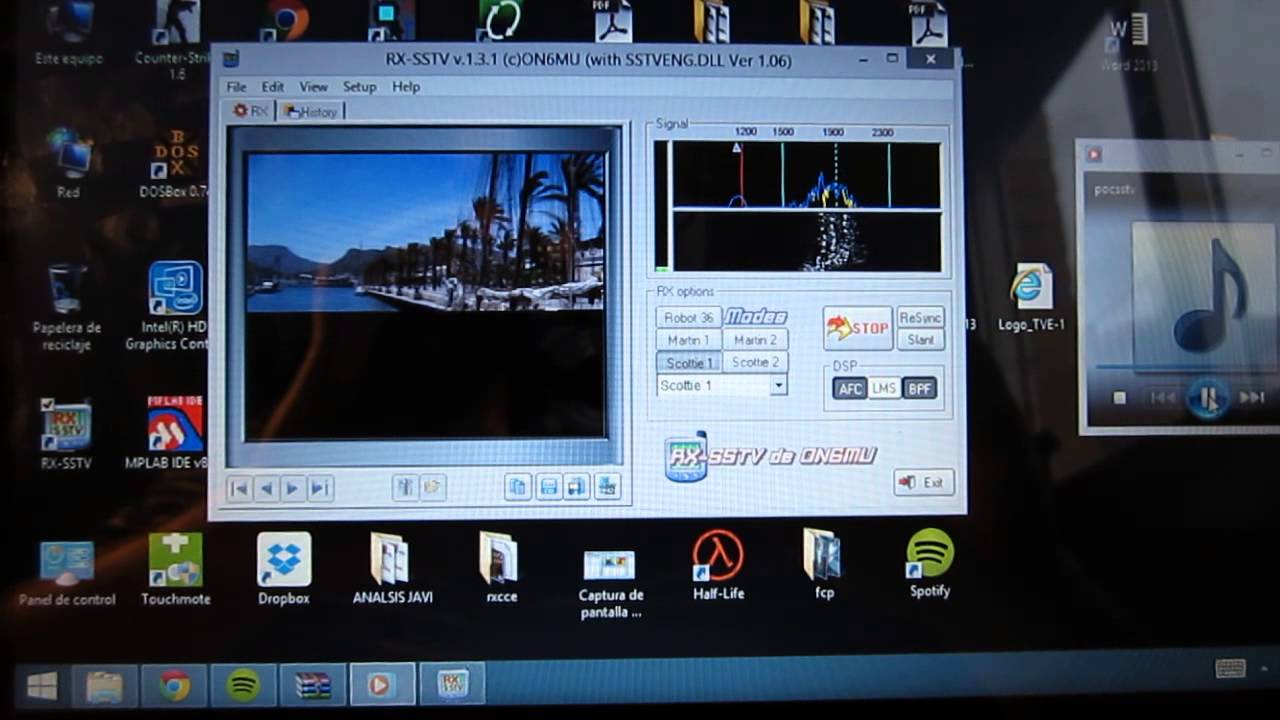Switch to the History tab

coord(311,112)
